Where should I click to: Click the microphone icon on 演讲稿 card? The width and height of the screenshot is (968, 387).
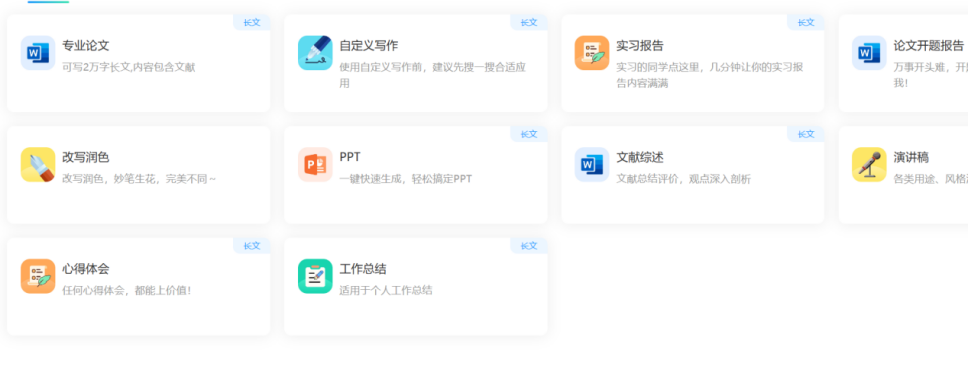tap(869, 165)
